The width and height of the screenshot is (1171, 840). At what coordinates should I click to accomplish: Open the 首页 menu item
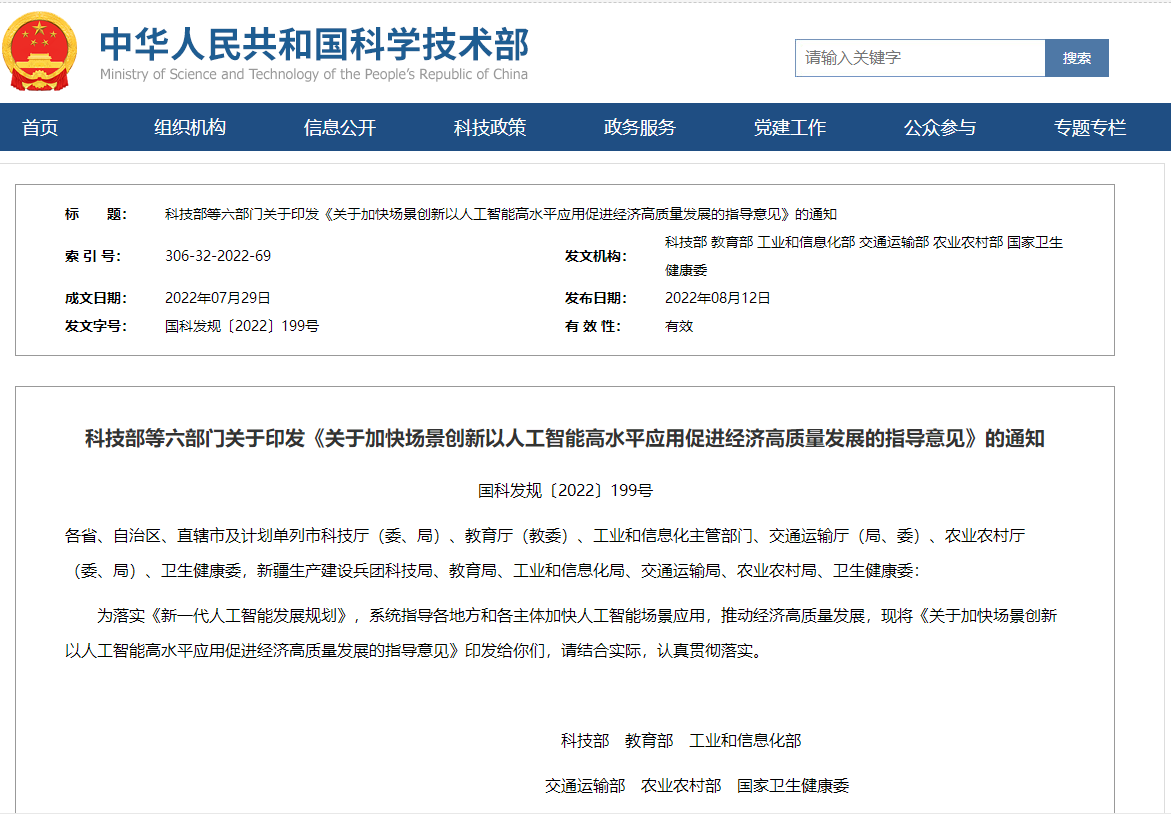(x=40, y=128)
